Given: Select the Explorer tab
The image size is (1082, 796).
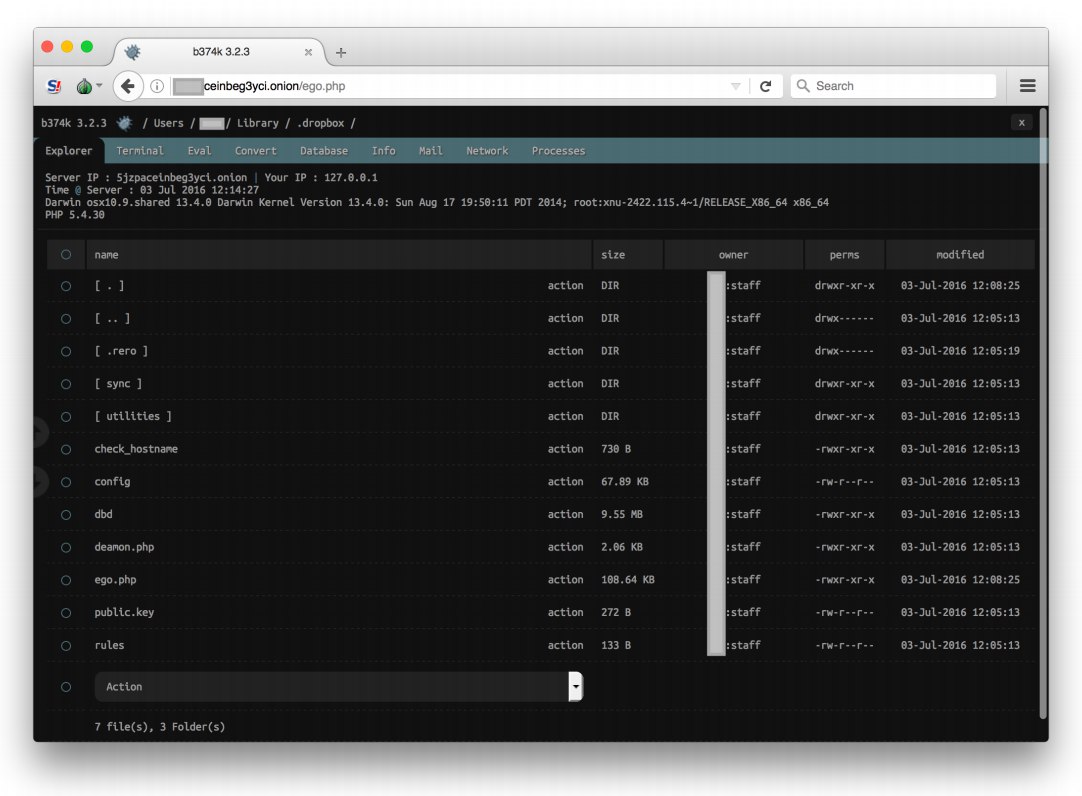Looking at the screenshot, I should click(x=68, y=150).
